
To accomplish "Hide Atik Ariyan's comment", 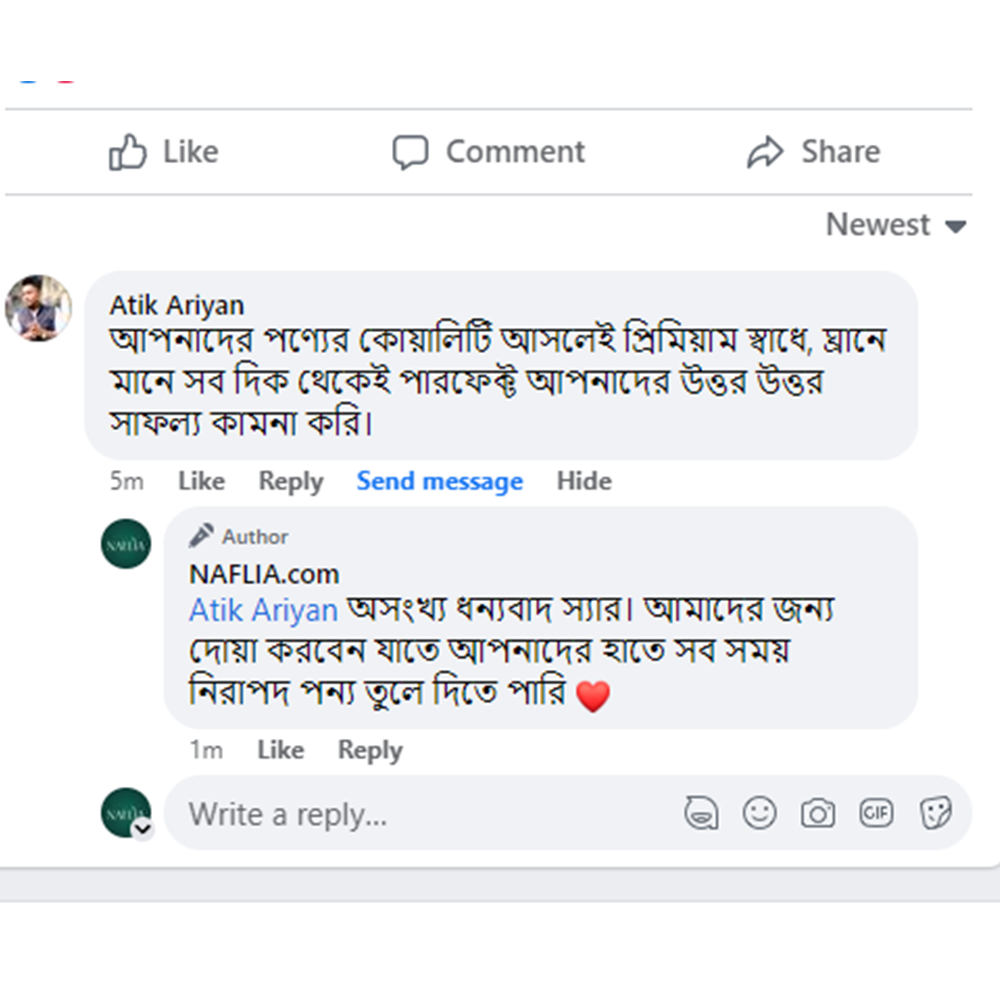I will pos(584,481).
